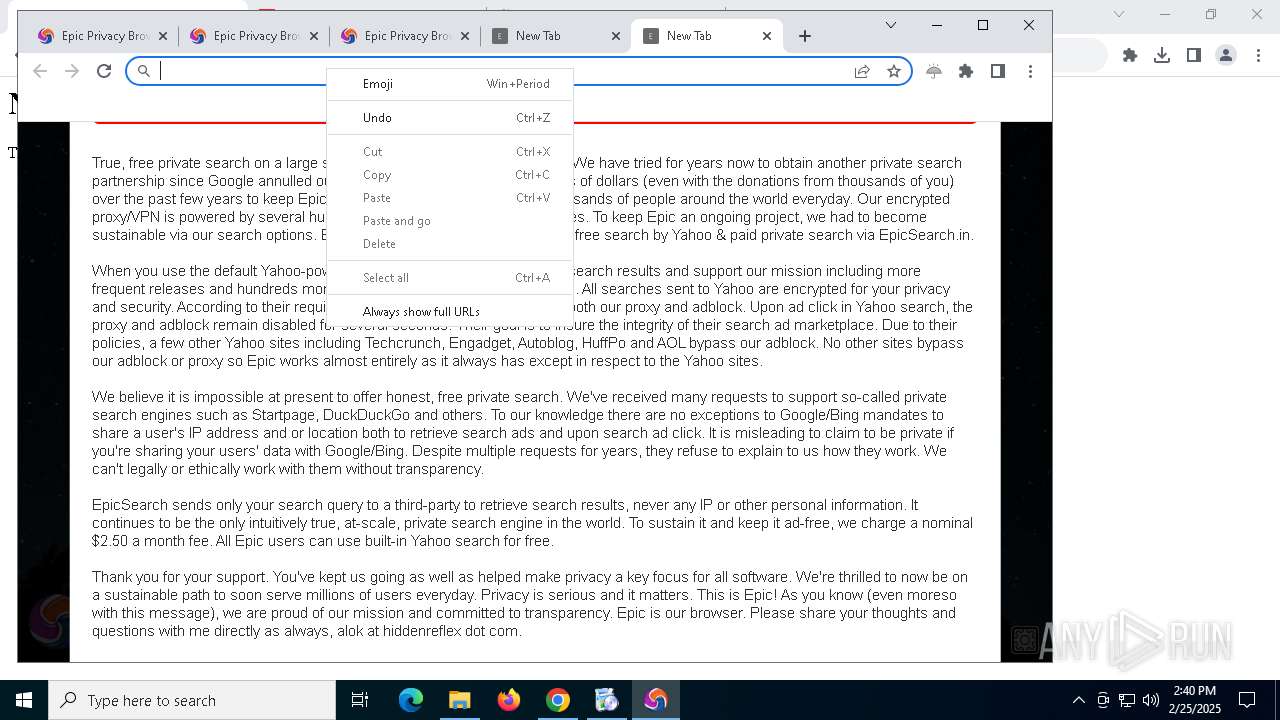Open the Windows Start menu

(x=24, y=700)
